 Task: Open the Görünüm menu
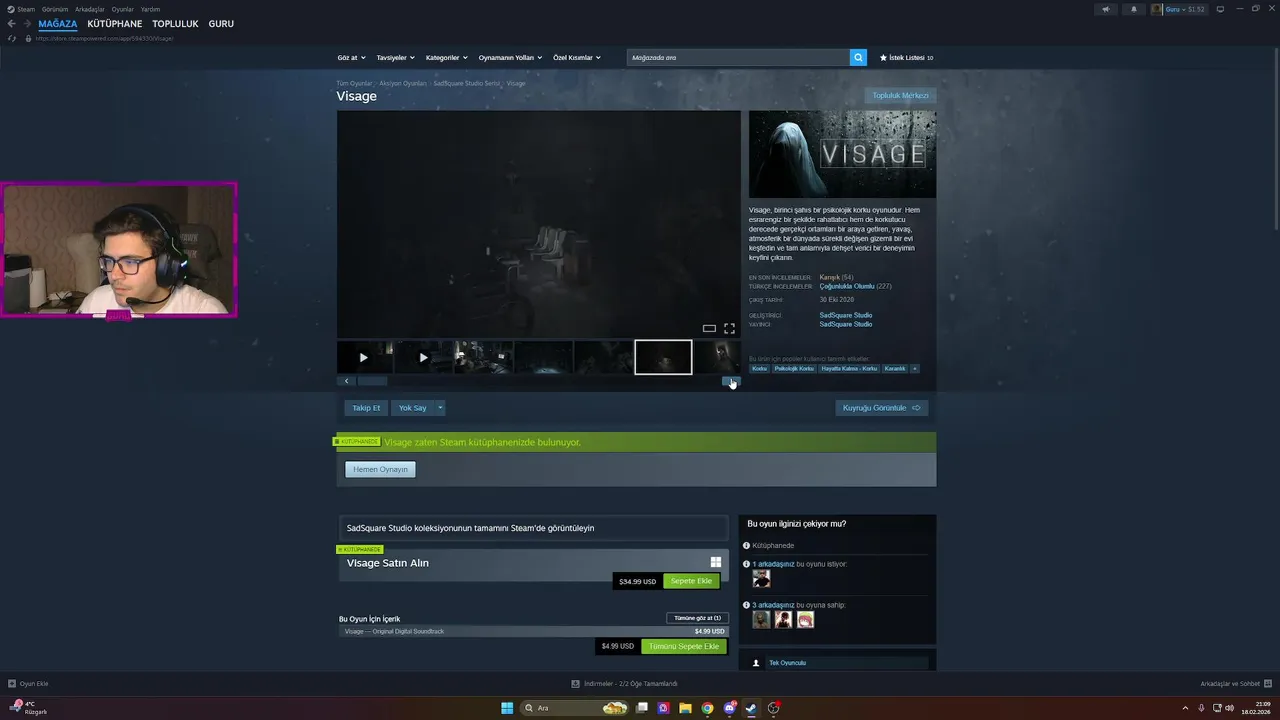tap(55, 9)
